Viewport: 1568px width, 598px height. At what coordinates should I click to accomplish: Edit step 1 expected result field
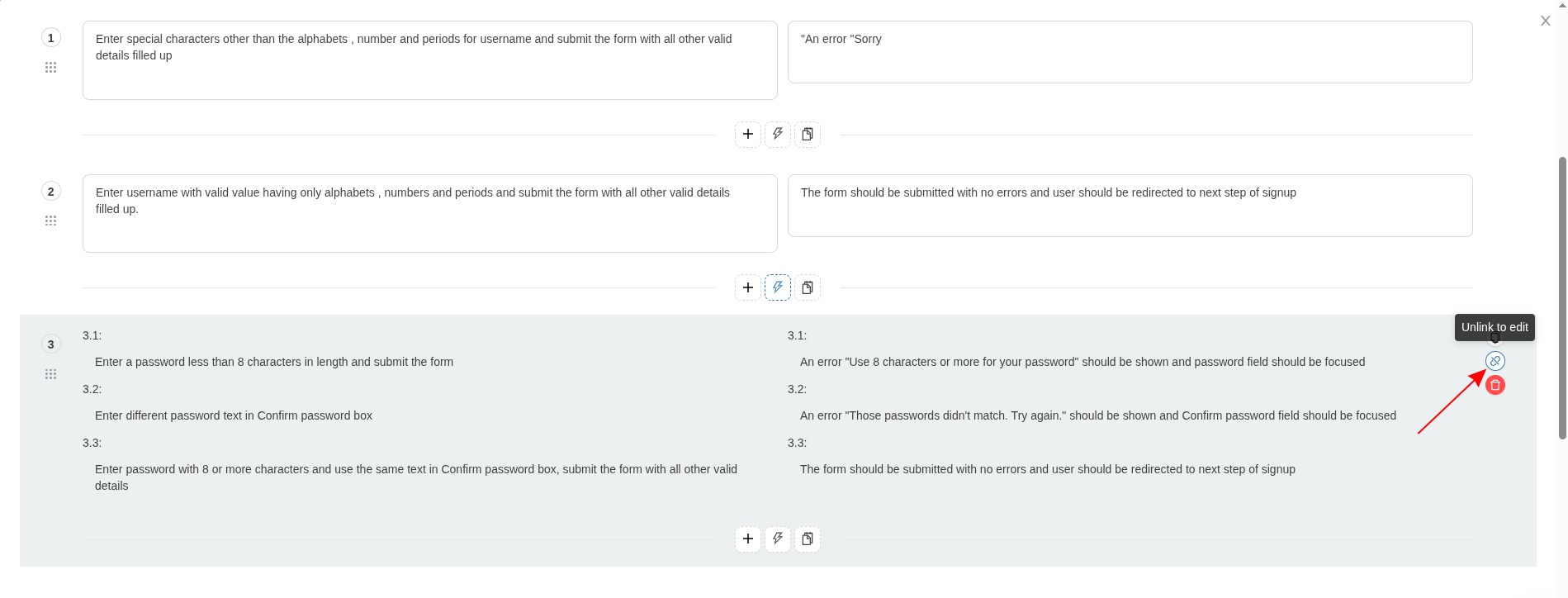[x=1130, y=52]
